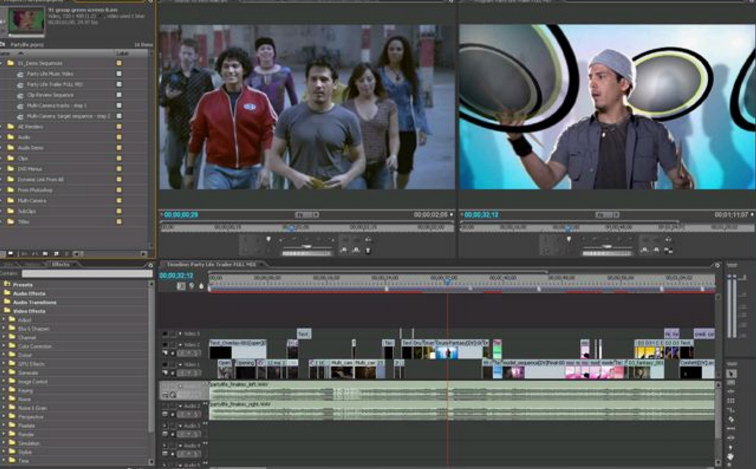Select the Multi-Camera Target sequence item
Screen dimensions: 756x469
[x=70, y=117]
